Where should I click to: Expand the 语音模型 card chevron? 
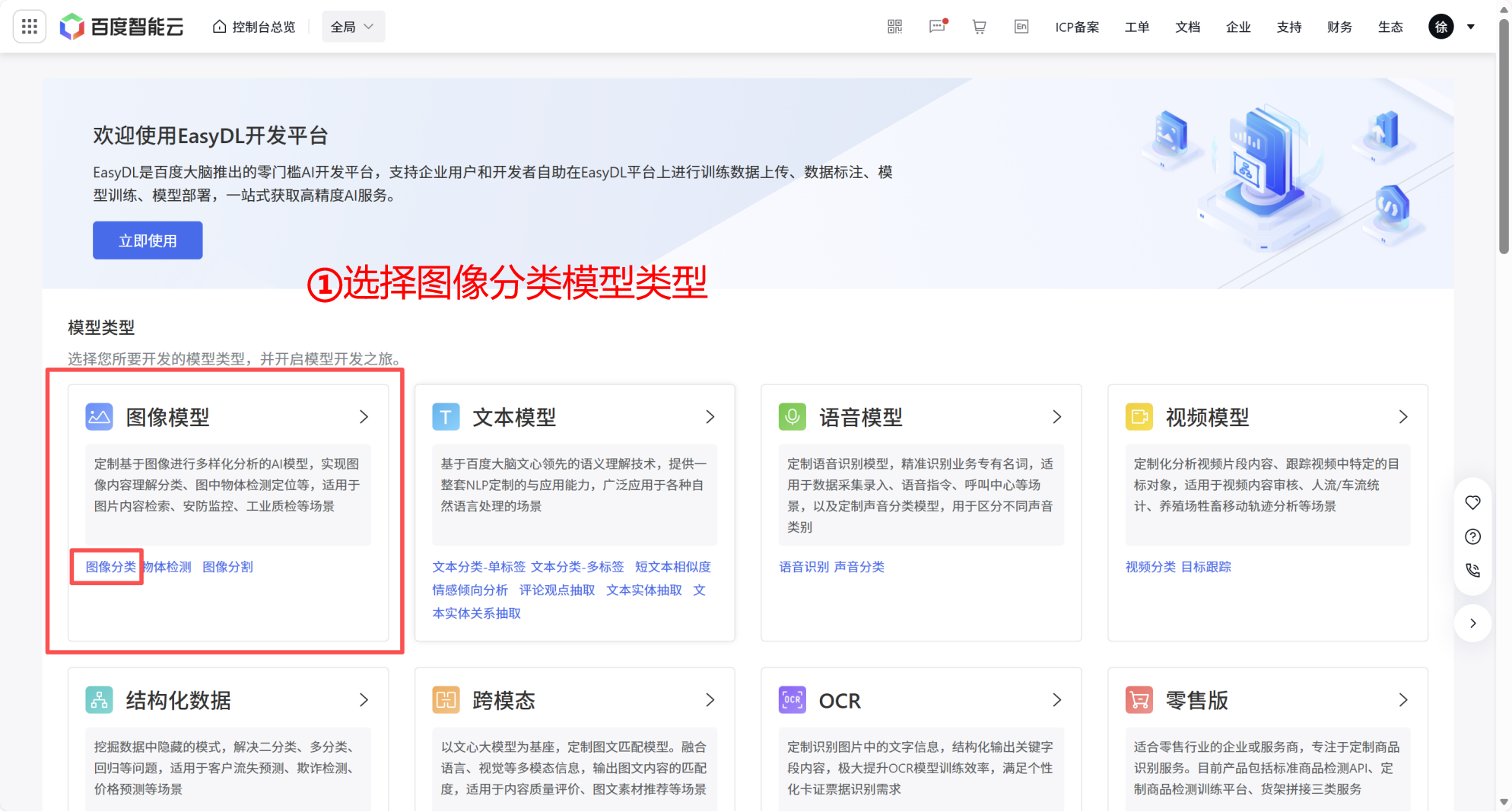1057,417
